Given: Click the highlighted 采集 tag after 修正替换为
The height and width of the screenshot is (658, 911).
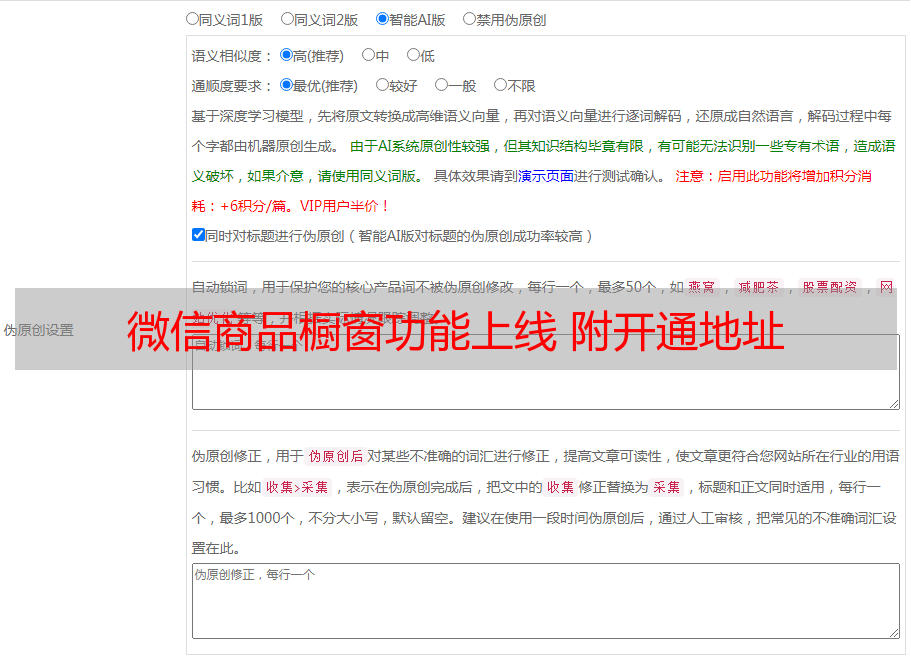Looking at the screenshot, I should click(666, 487).
